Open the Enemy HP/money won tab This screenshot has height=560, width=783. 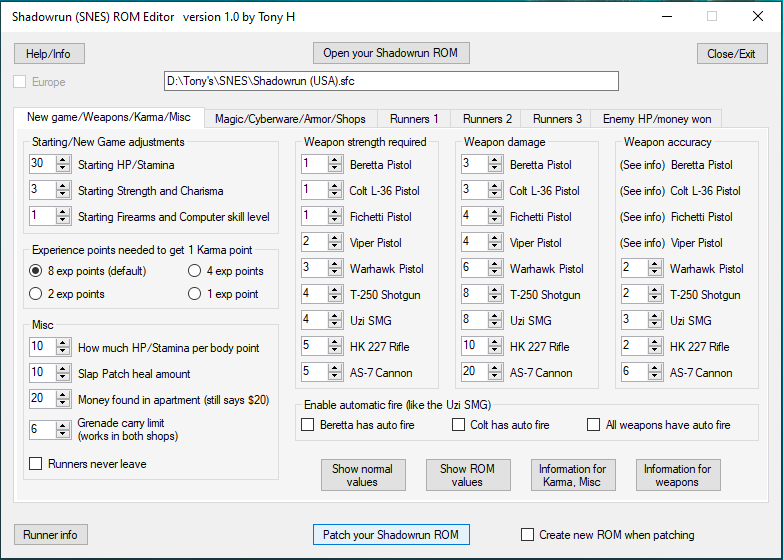pos(656,119)
